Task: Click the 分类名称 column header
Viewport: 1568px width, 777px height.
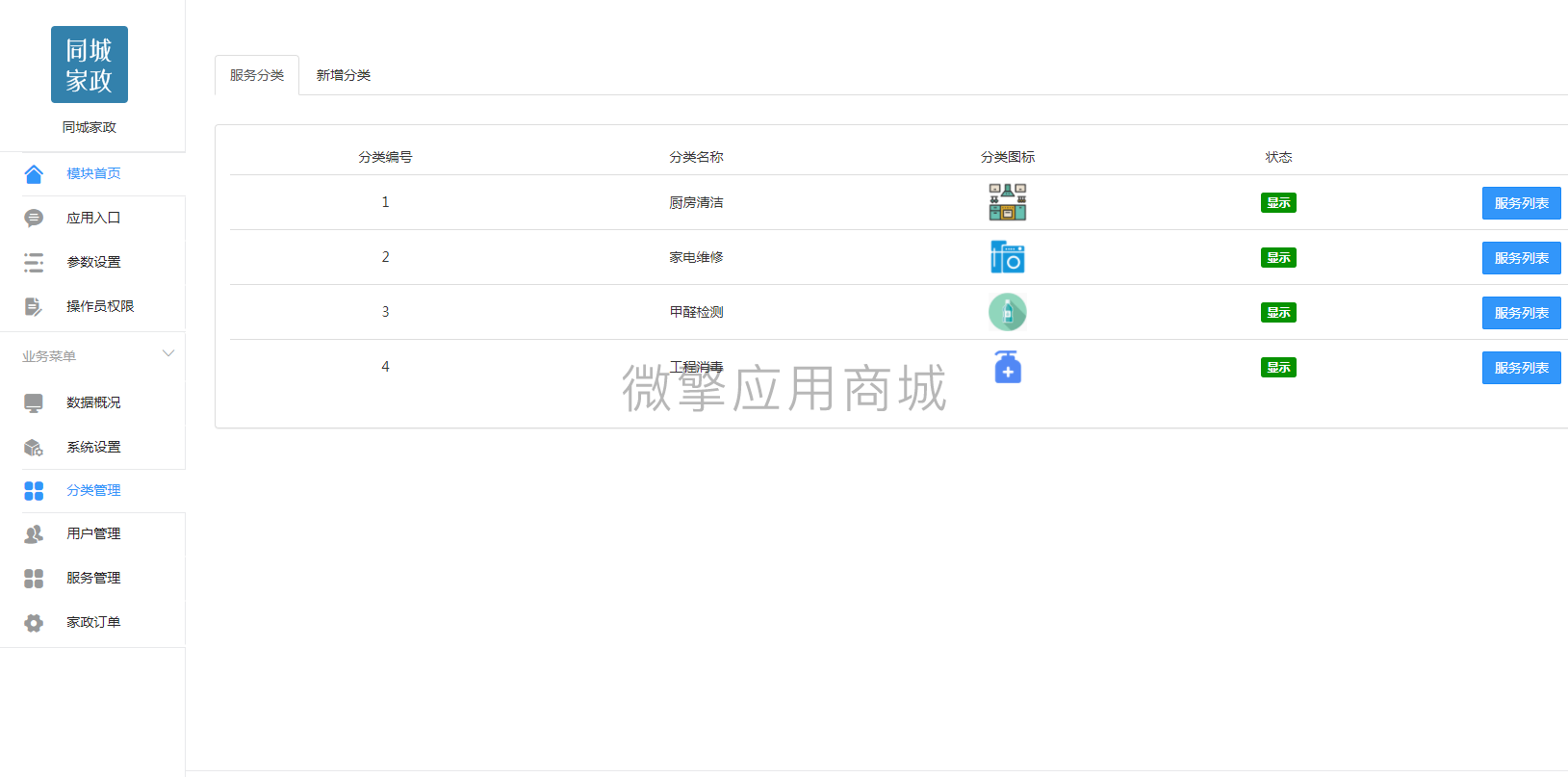Action: pyautogui.click(x=696, y=157)
